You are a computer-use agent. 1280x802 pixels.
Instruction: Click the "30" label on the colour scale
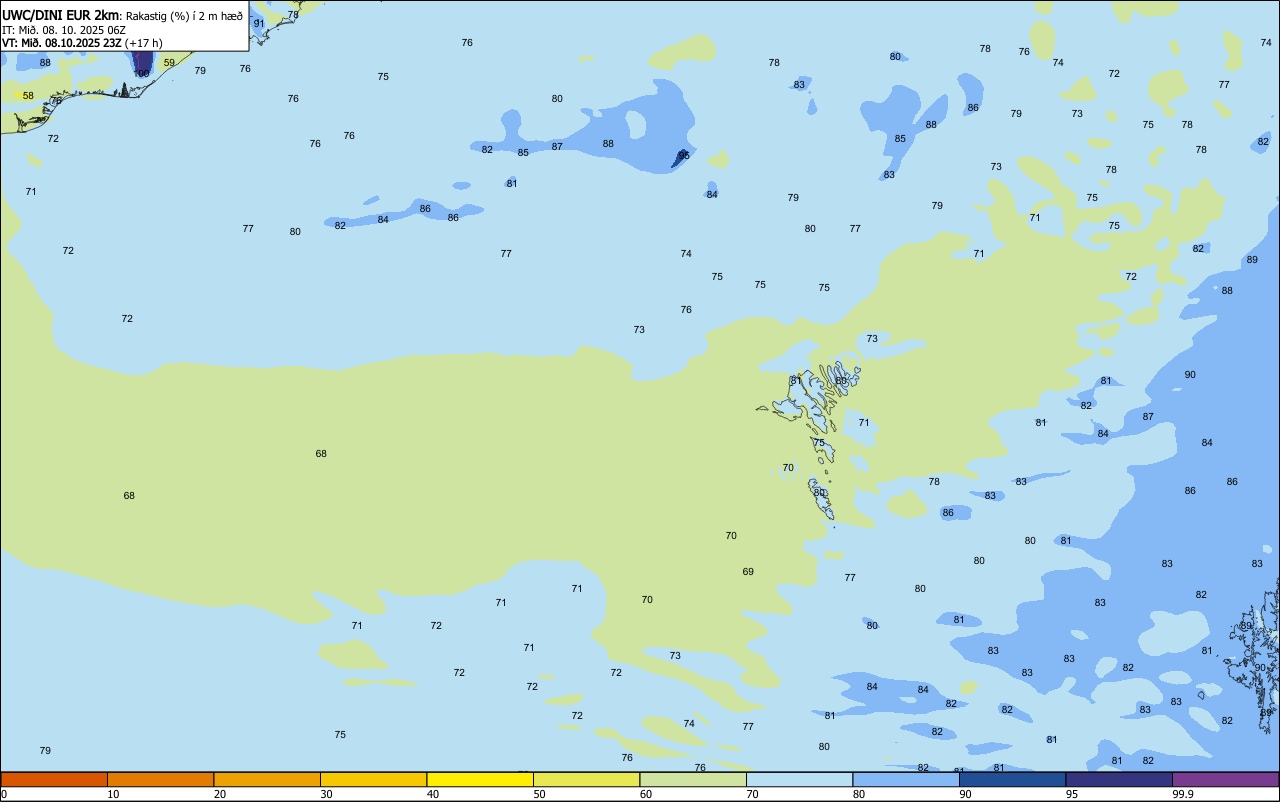(x=326, y=794)
